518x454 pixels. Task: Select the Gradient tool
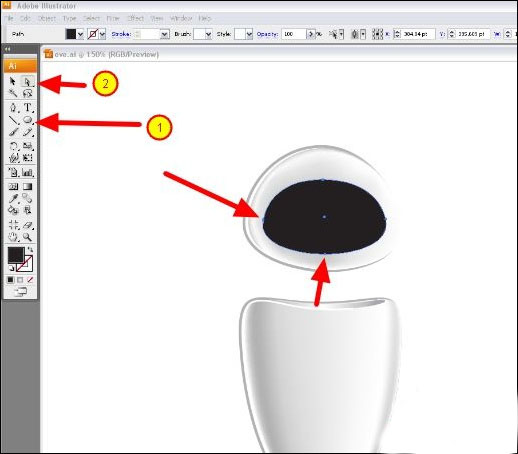[28, 186]
